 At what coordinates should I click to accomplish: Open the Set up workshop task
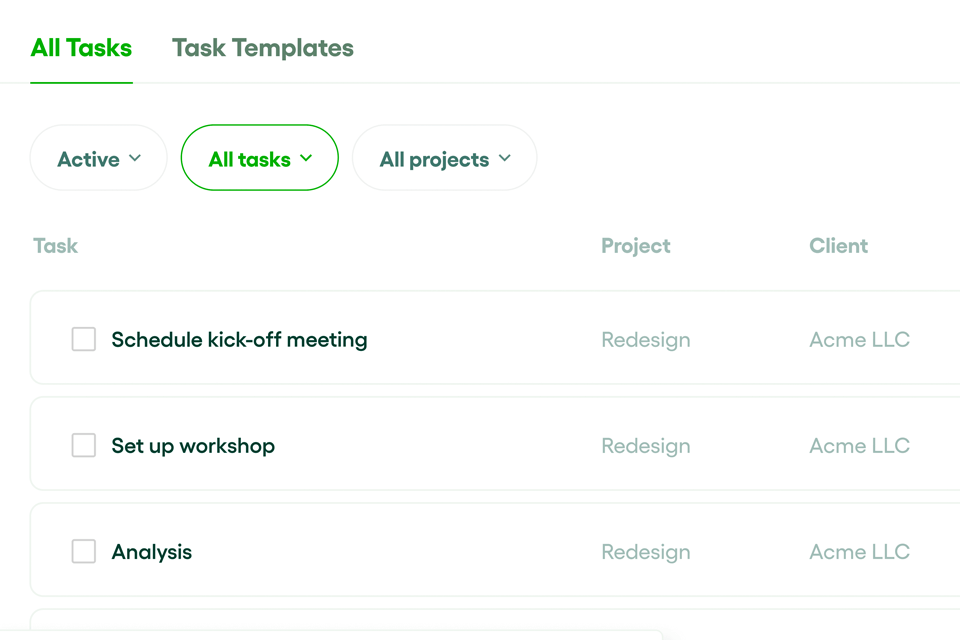(193, 446)
